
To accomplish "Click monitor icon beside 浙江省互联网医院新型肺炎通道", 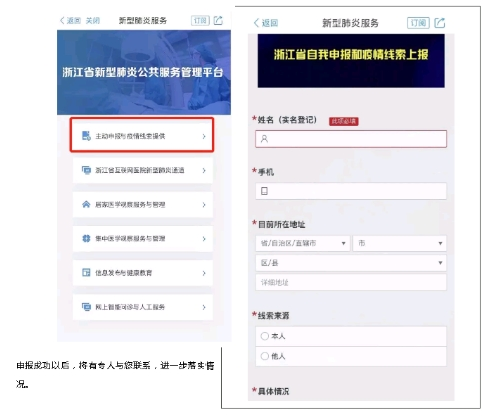I will point(86,170).
